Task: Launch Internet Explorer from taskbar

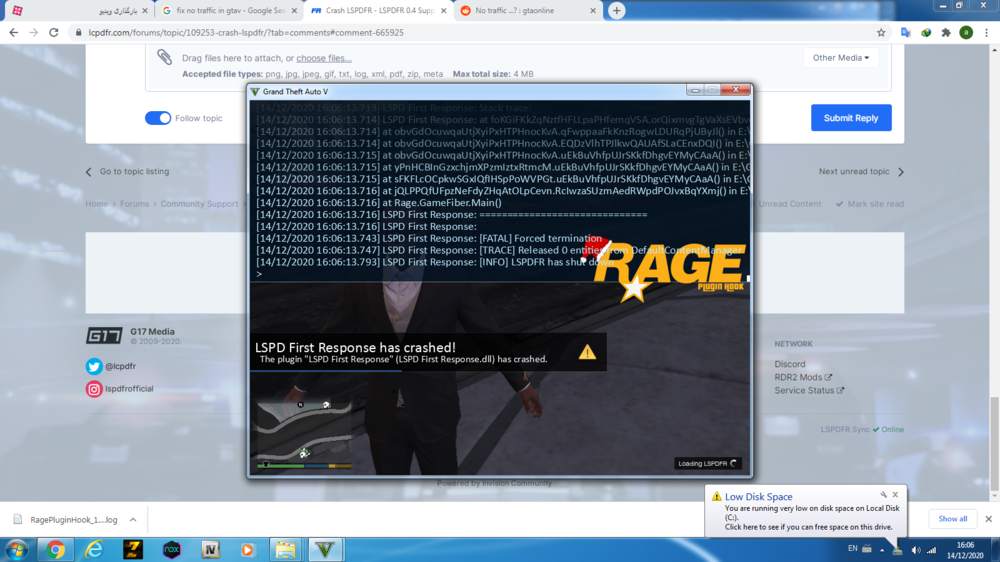Action: [x=94, y=549]
